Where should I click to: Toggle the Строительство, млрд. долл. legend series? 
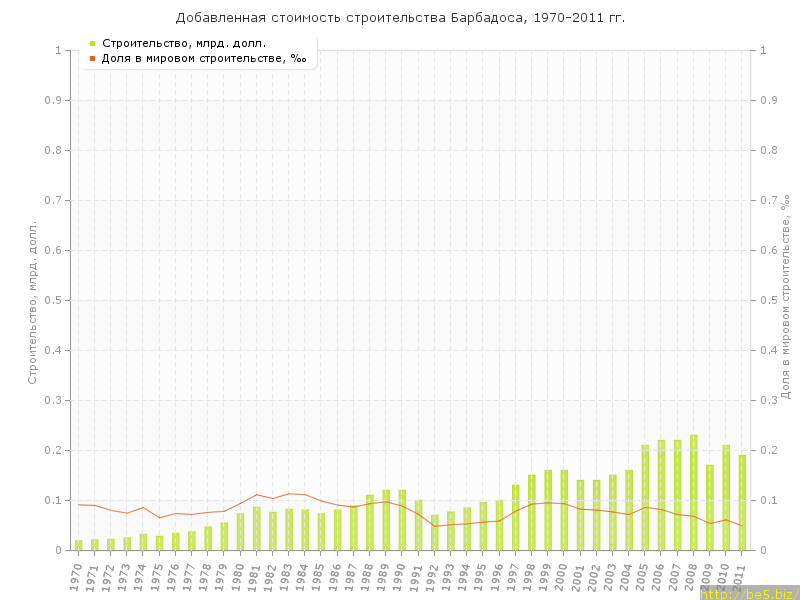pos(184,43)
